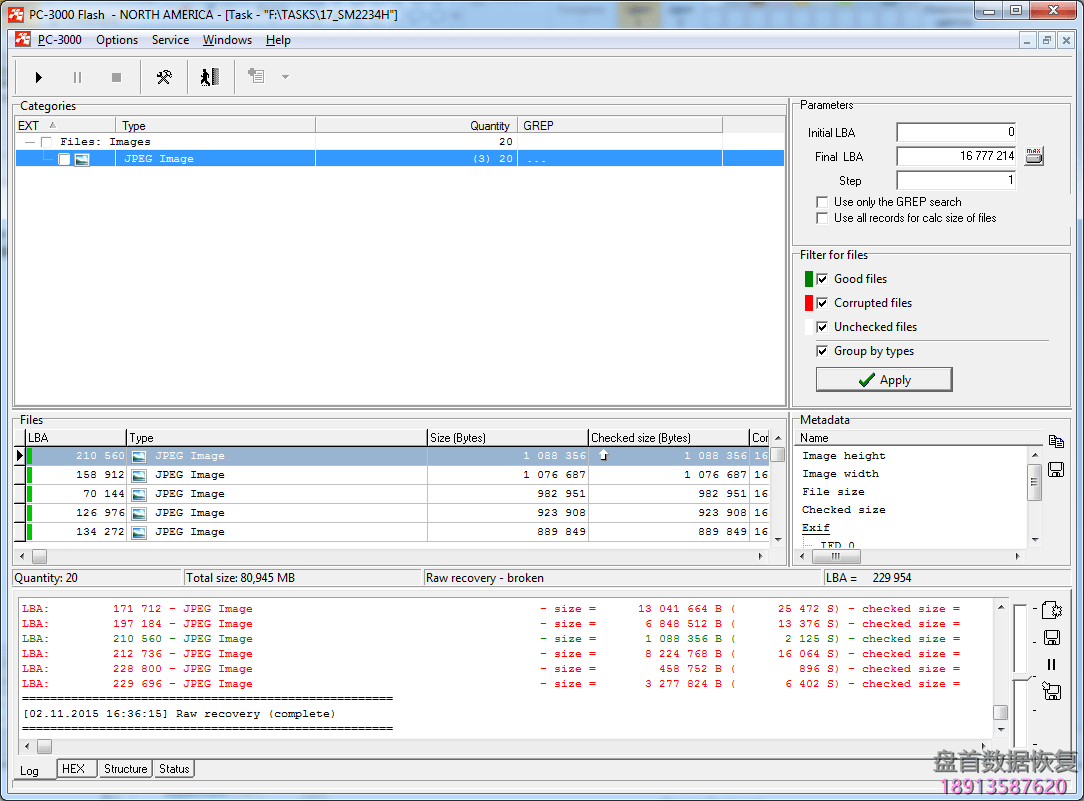Click the exit task (running man) icon
This screenshot has width=1084, height=801.
(x=209, y=77)
